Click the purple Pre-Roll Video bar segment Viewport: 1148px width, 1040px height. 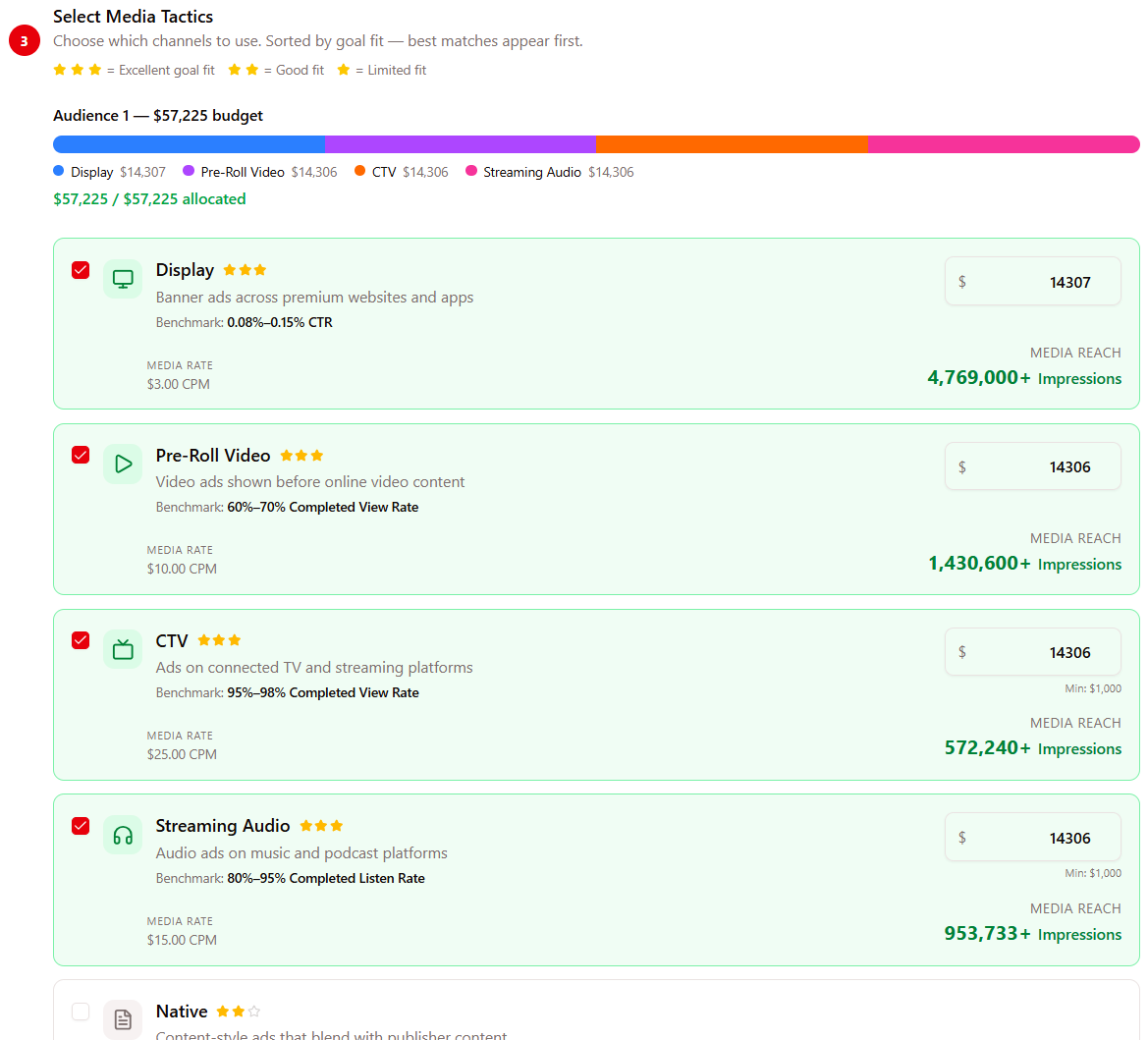pos(461,144)
